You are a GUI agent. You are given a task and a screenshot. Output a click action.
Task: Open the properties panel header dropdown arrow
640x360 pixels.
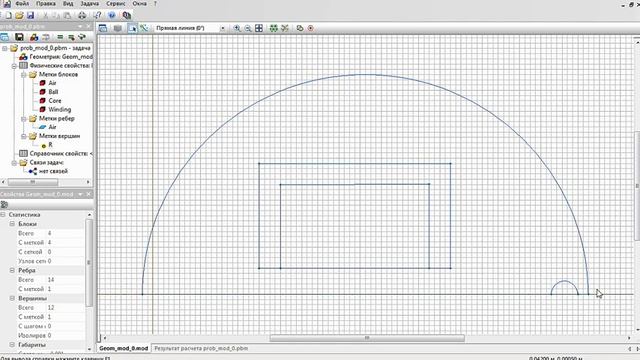(80, 194)
